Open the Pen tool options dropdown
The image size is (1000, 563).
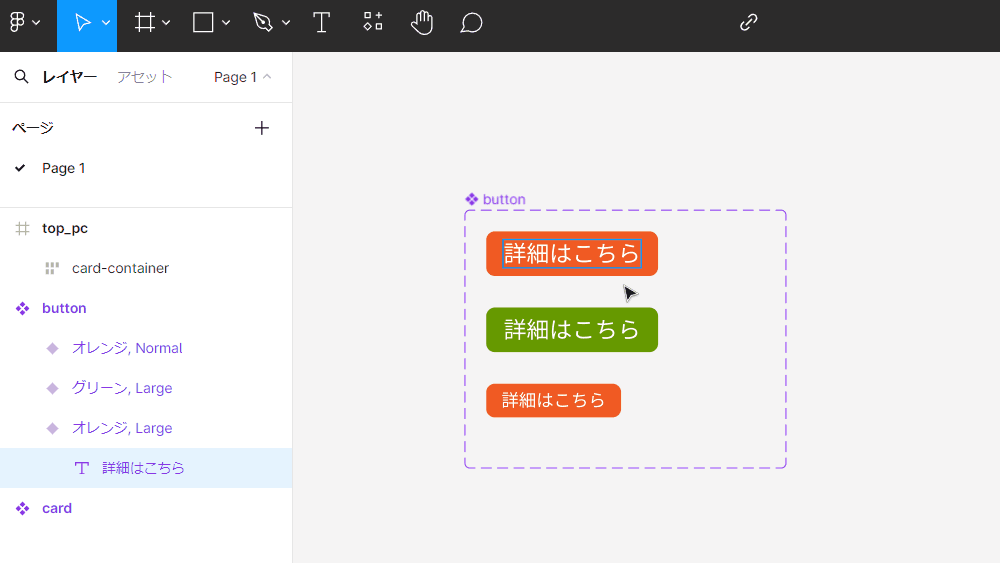(x=286, y=23)
